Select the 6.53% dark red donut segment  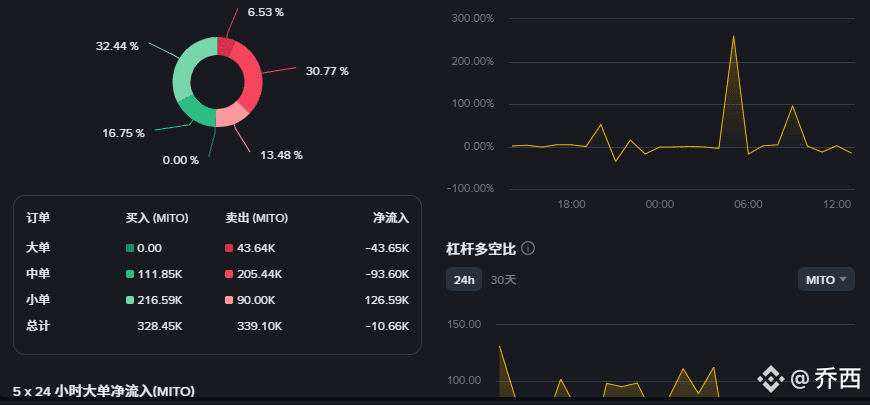click(x=227, y=47)
